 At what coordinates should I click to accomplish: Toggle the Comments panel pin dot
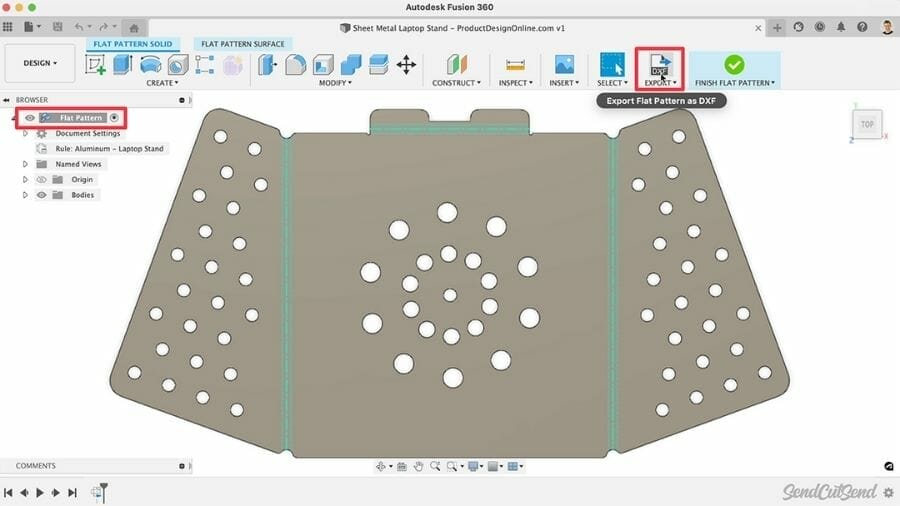pyautogui.click(x=182, y=466)
